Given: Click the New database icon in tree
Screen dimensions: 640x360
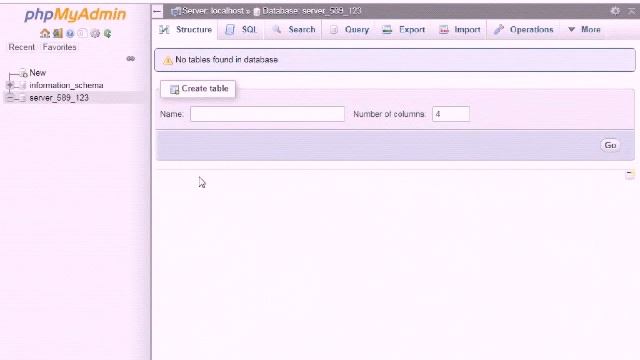Looking at the screenshot, I should coord(23,73).
